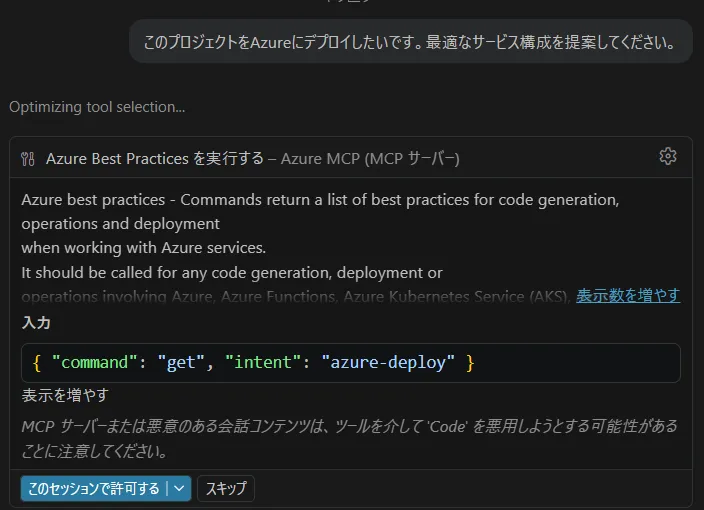704x510 pixels.
Task: Expand the description via 表示数を増やす link
Action: [628, 295]
